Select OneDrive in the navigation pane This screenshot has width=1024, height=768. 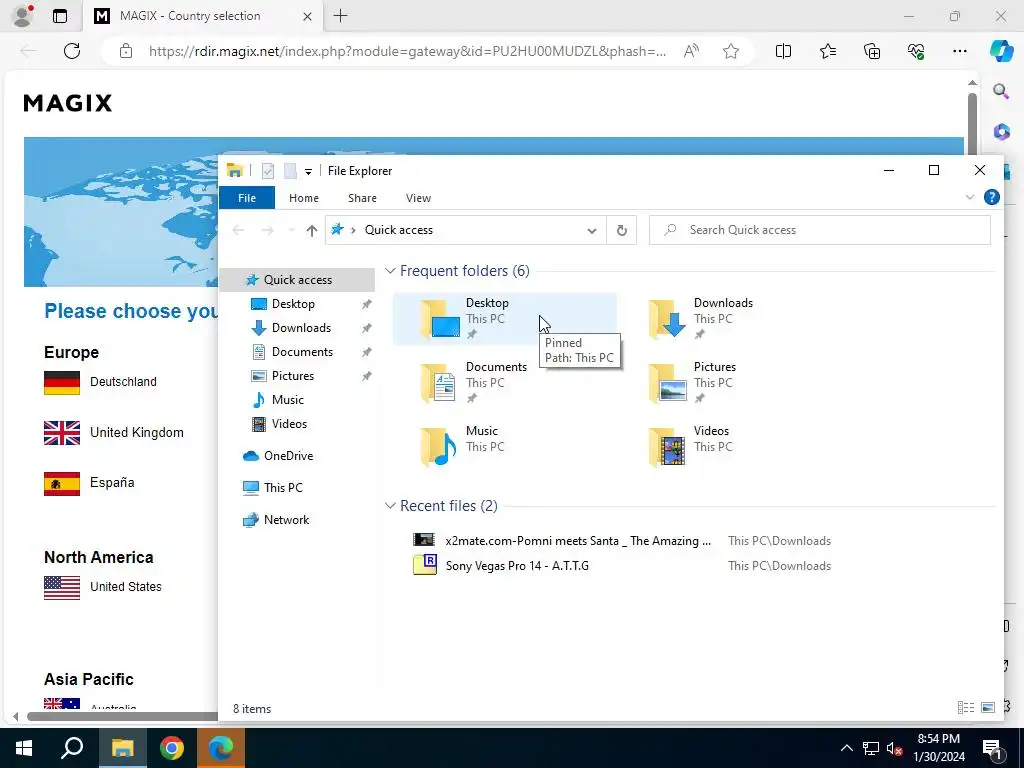tap(288, 456)
